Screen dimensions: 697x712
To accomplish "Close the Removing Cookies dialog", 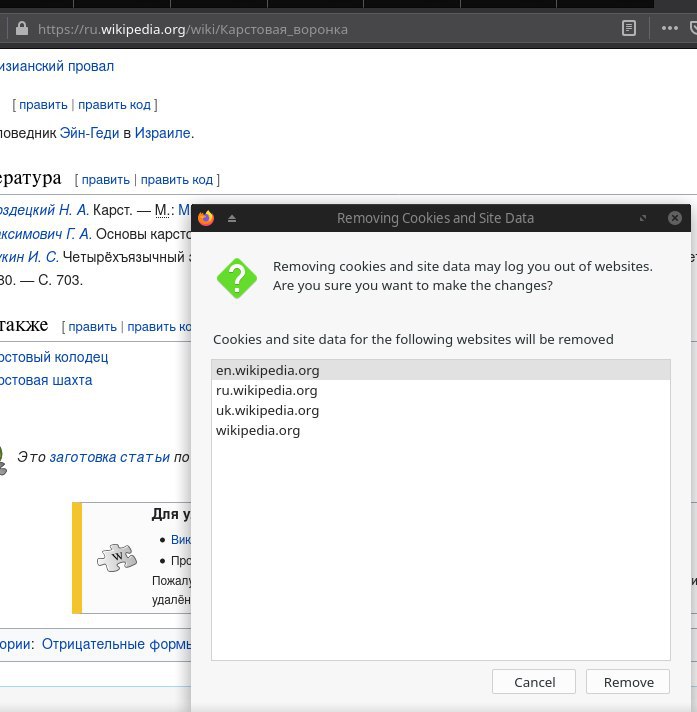I will (675, 218).
